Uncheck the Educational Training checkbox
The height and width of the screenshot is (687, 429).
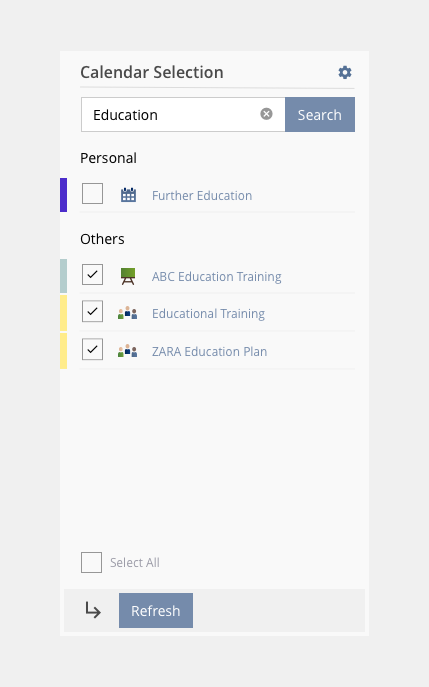pyautogui.click(x=92, y=312)
